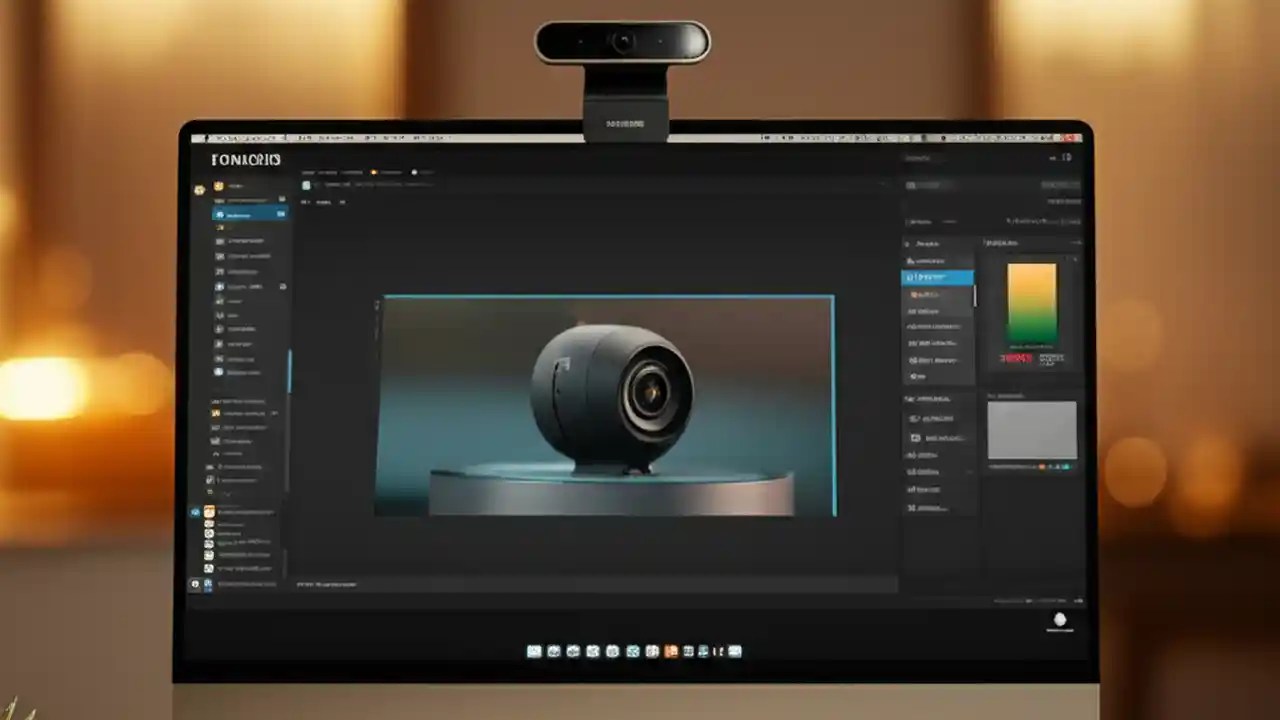Image resolution: width=1280 pixels, height=720 pixels.
Task: Open the grid icon in the bottom dock
Action: [x=690, y=651]
